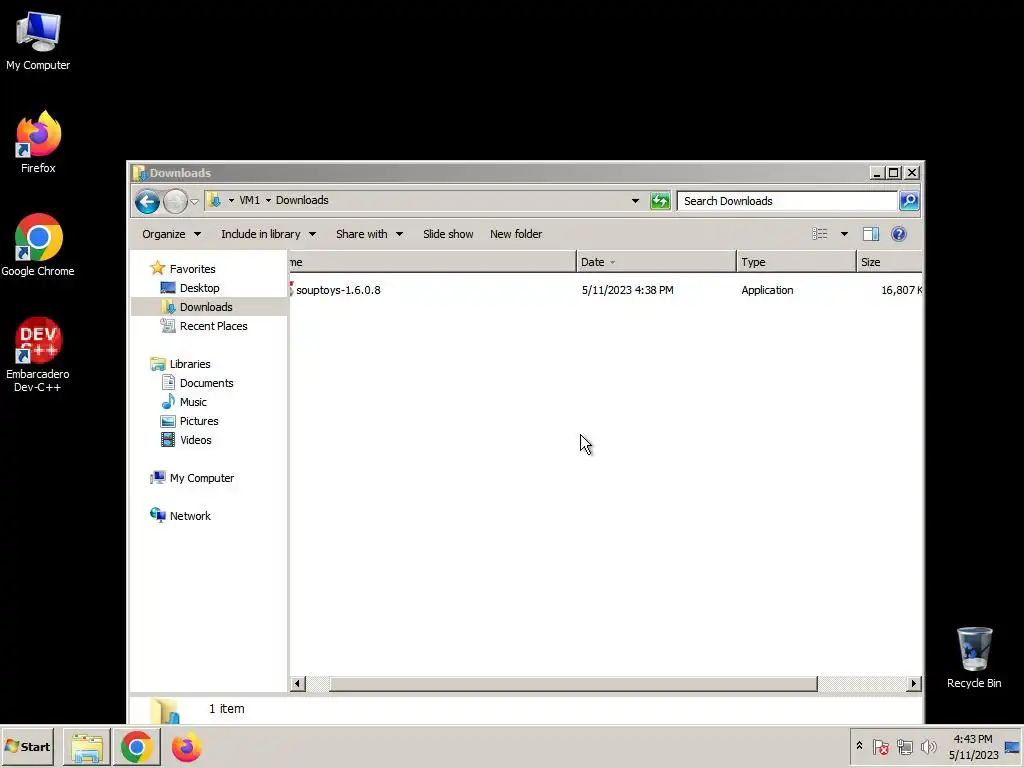Select Firefox desktop shortcut
This screenshot has height=768, width=1024.
click(x=38, y=142)
